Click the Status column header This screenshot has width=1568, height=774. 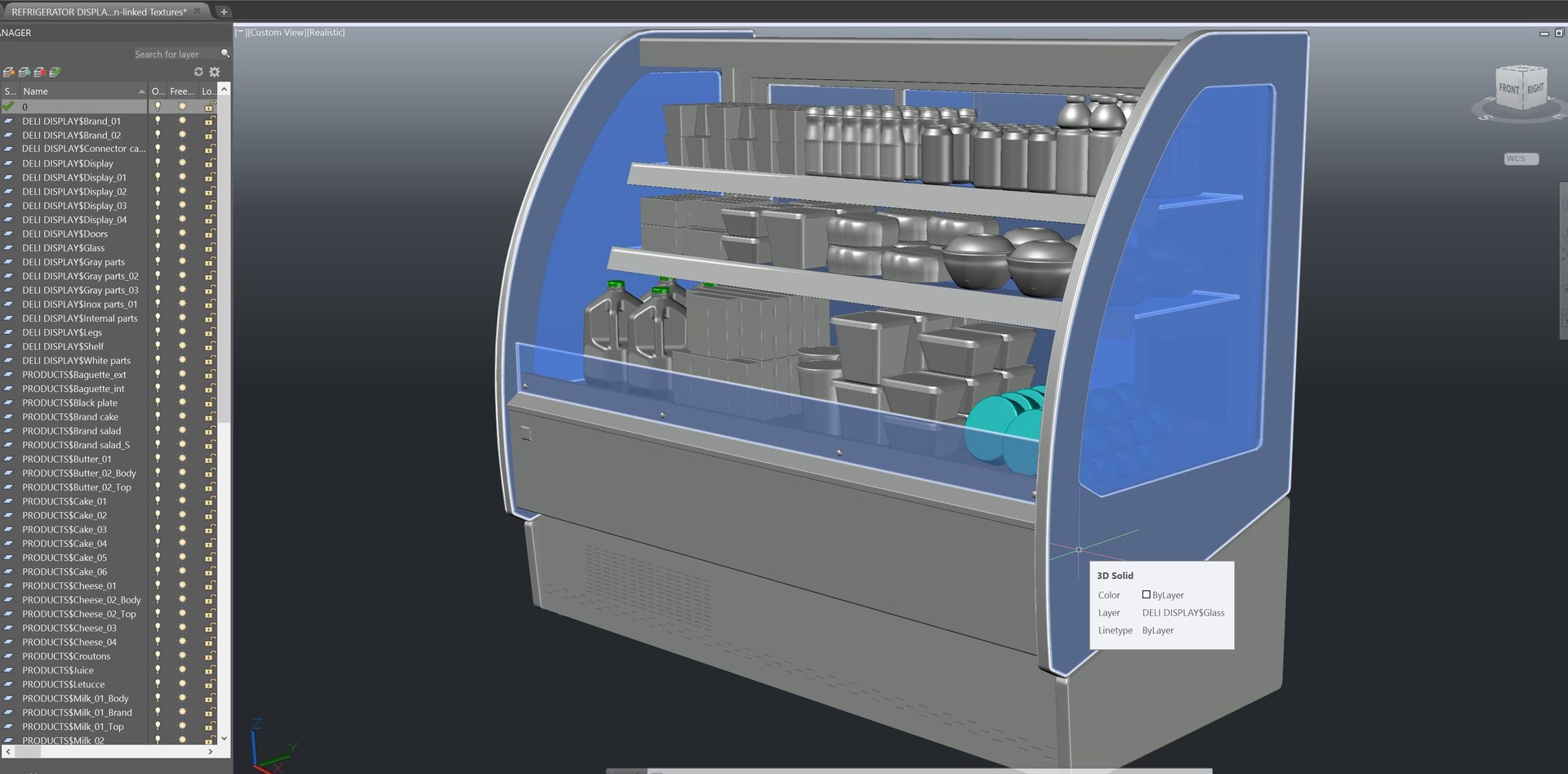tap(10, 91)
